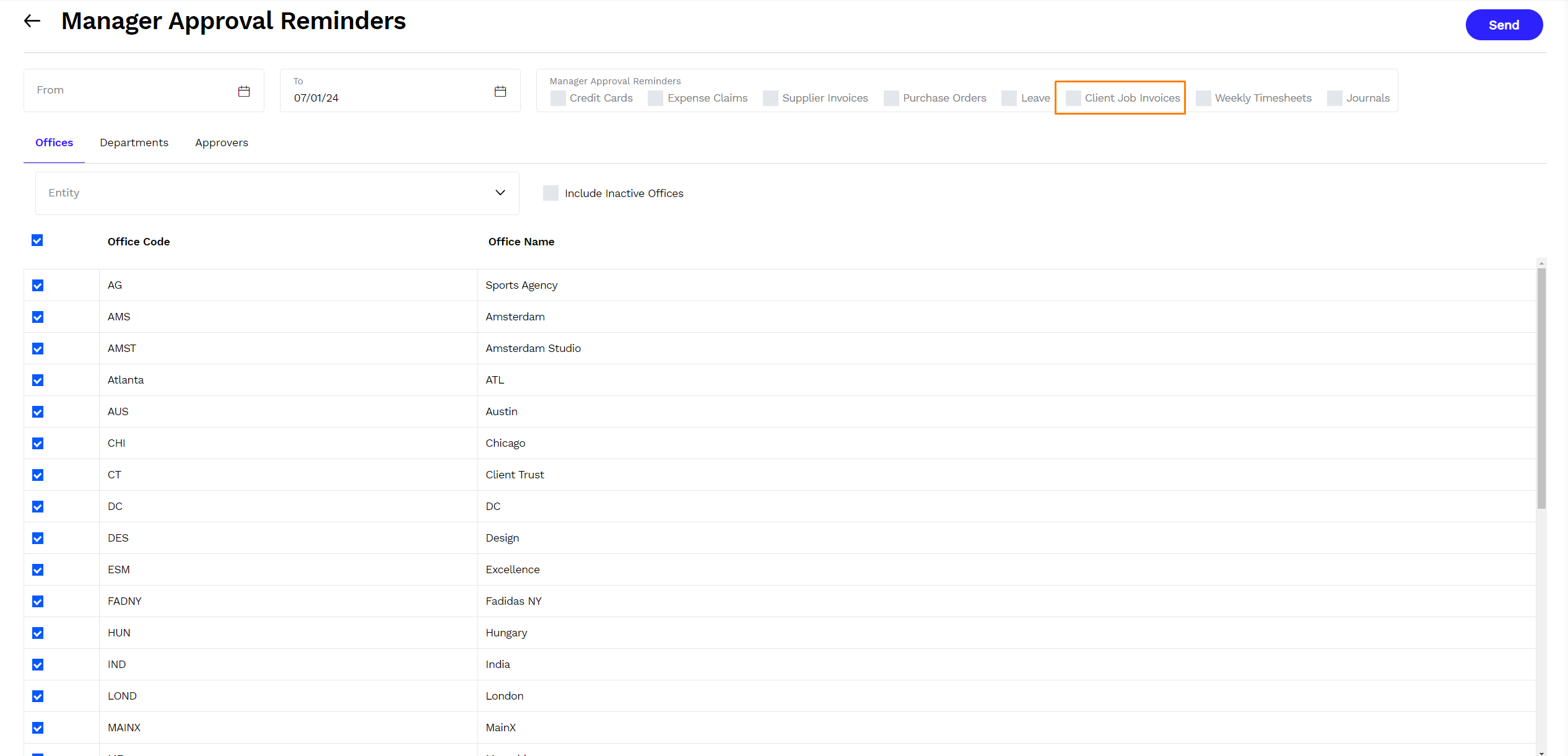Tick the Expense Claims checkbox
Screen dimensions: 1568x756
(656, 98)
